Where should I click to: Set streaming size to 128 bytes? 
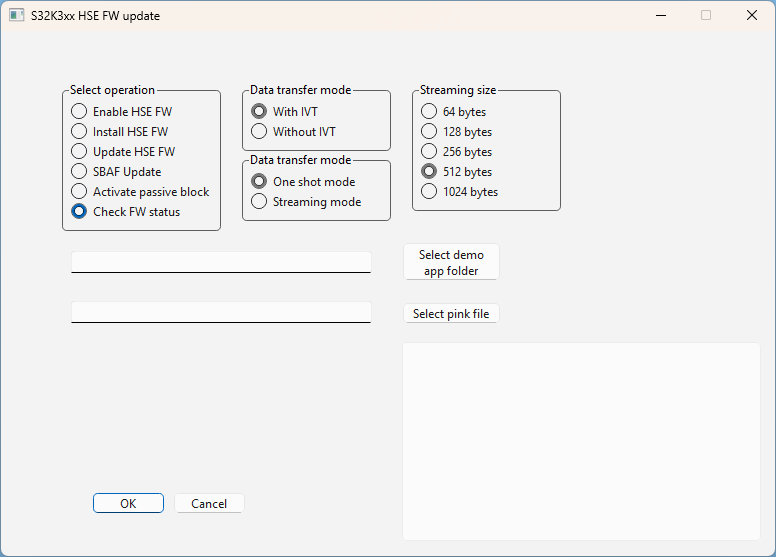[x=429, y=132]
